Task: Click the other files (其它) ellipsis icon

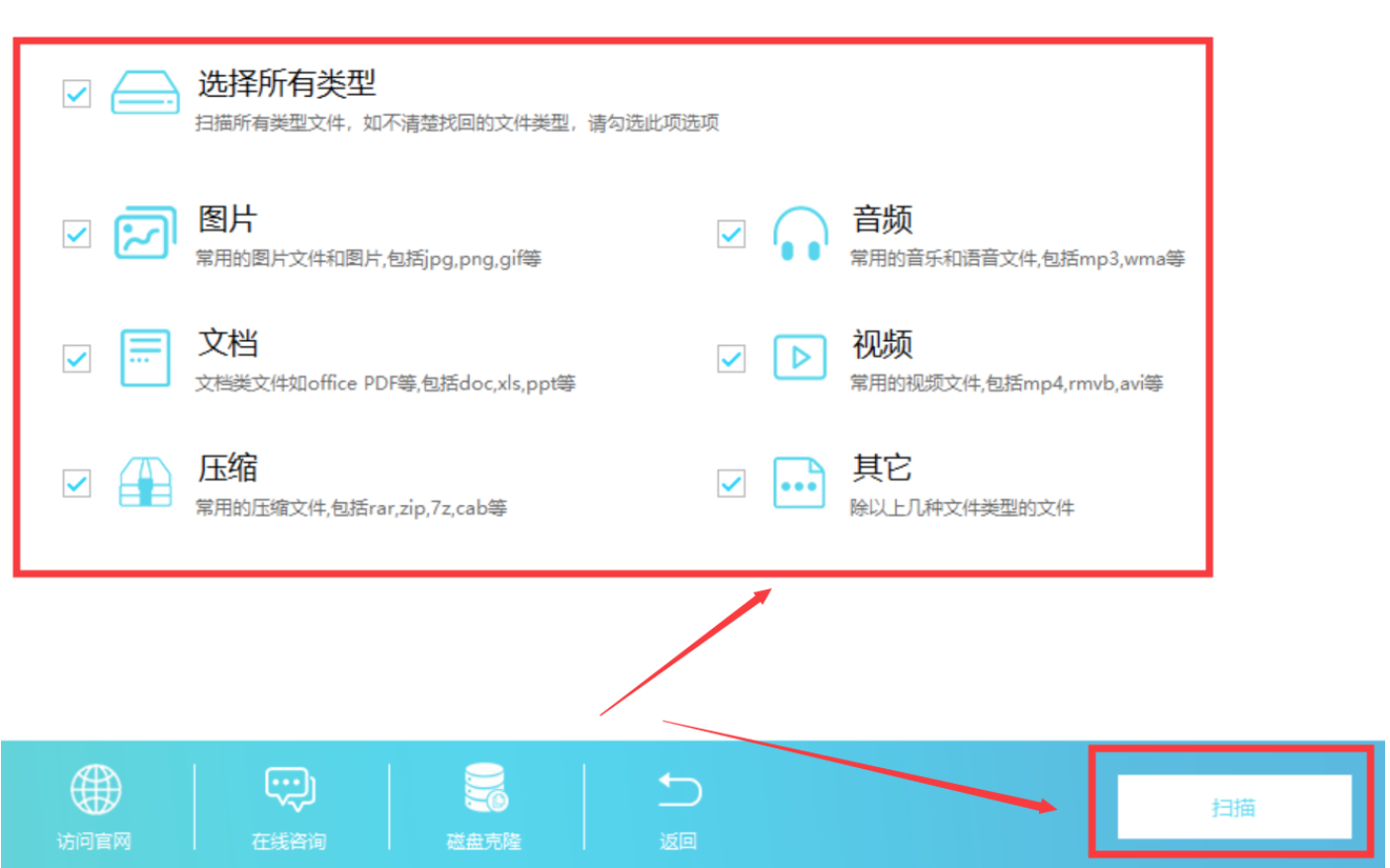Action: click(799, 483)
